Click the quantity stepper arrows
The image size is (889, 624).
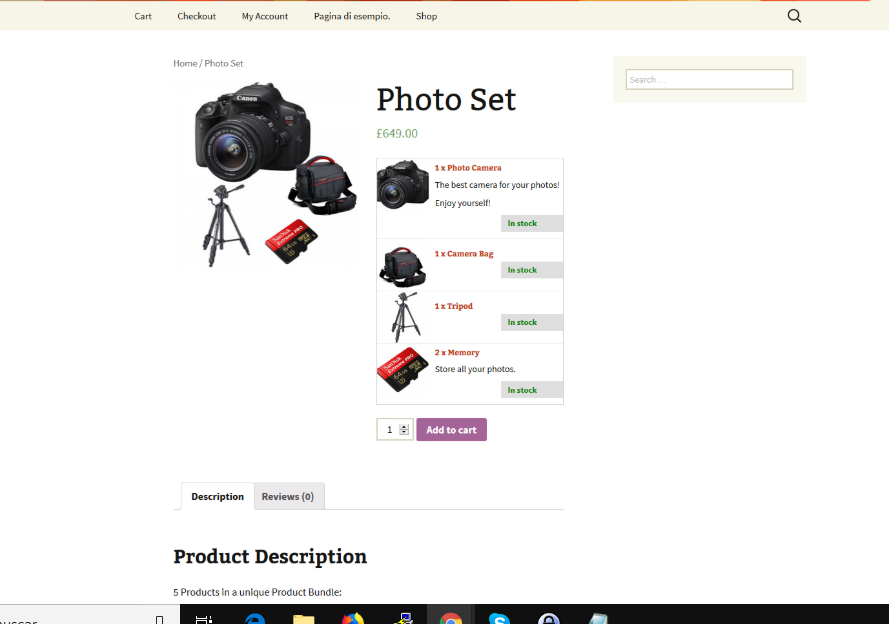click(x=404, y=430)
